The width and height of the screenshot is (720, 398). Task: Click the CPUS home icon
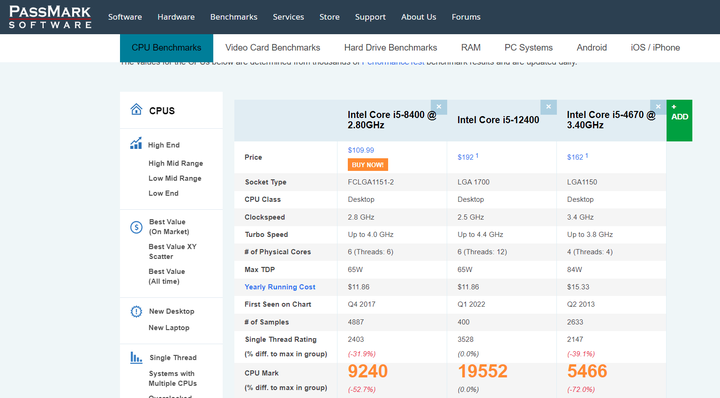coord(136,109)
